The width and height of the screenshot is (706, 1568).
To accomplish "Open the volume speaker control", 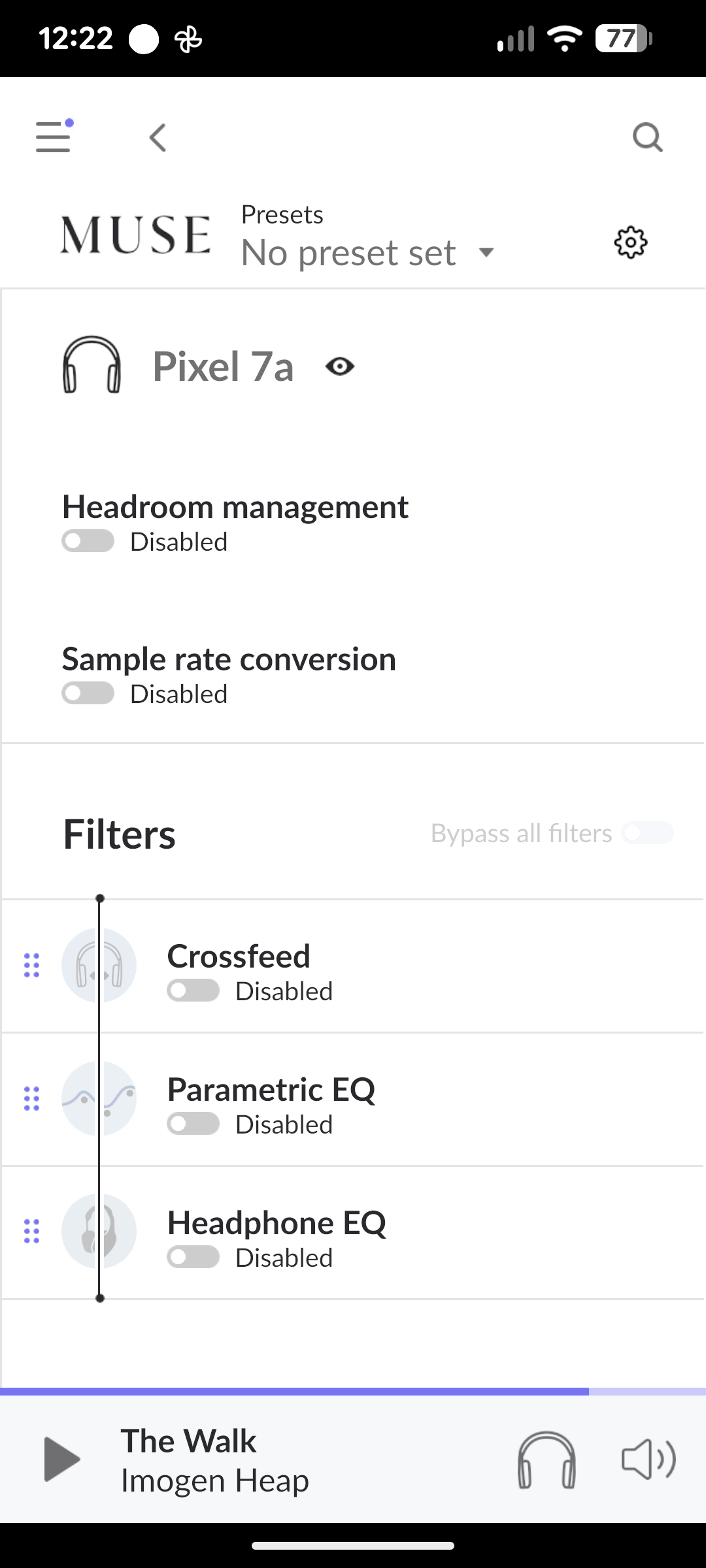I will pos(648,1459).
